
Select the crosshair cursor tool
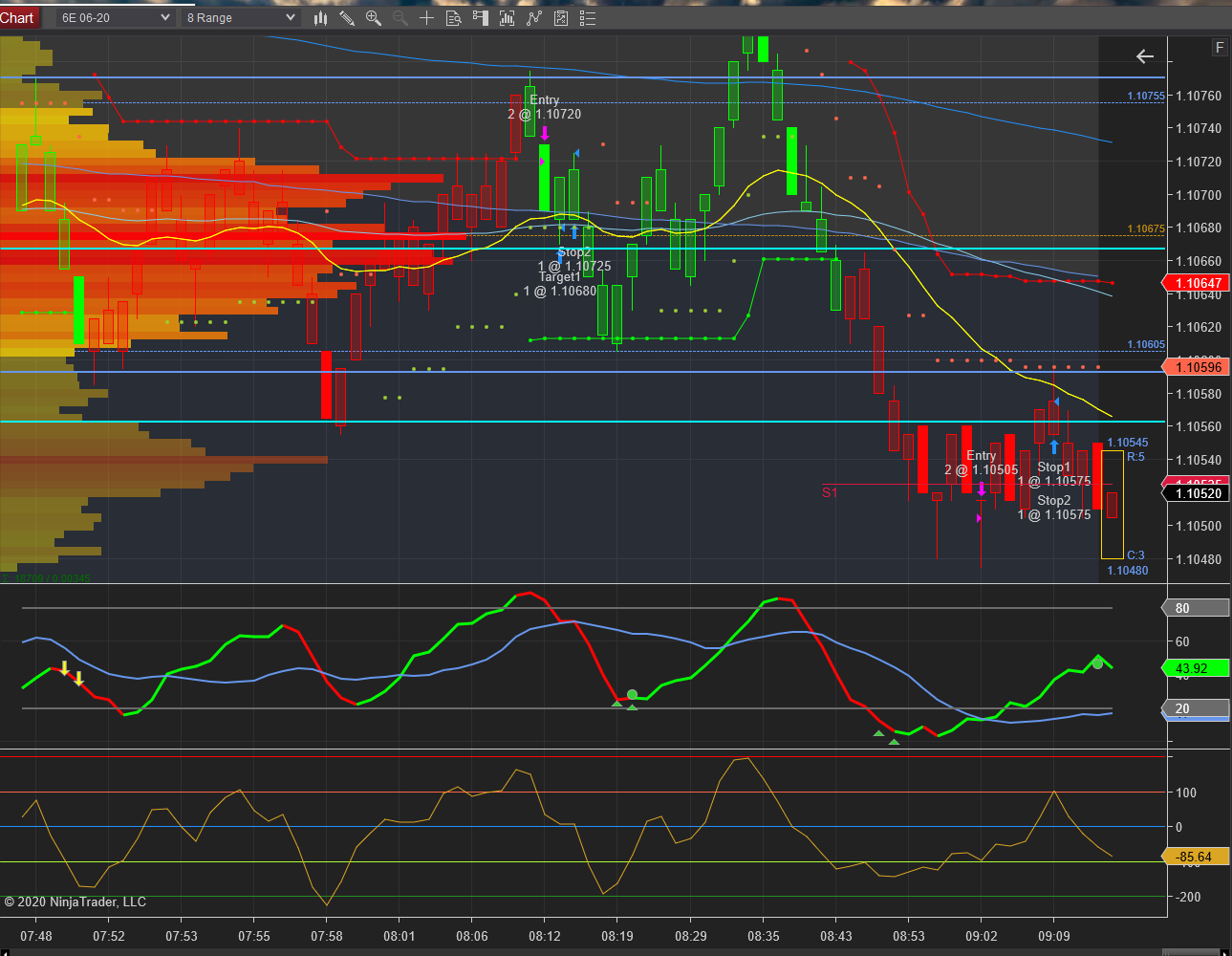click(x=427, y=18)
